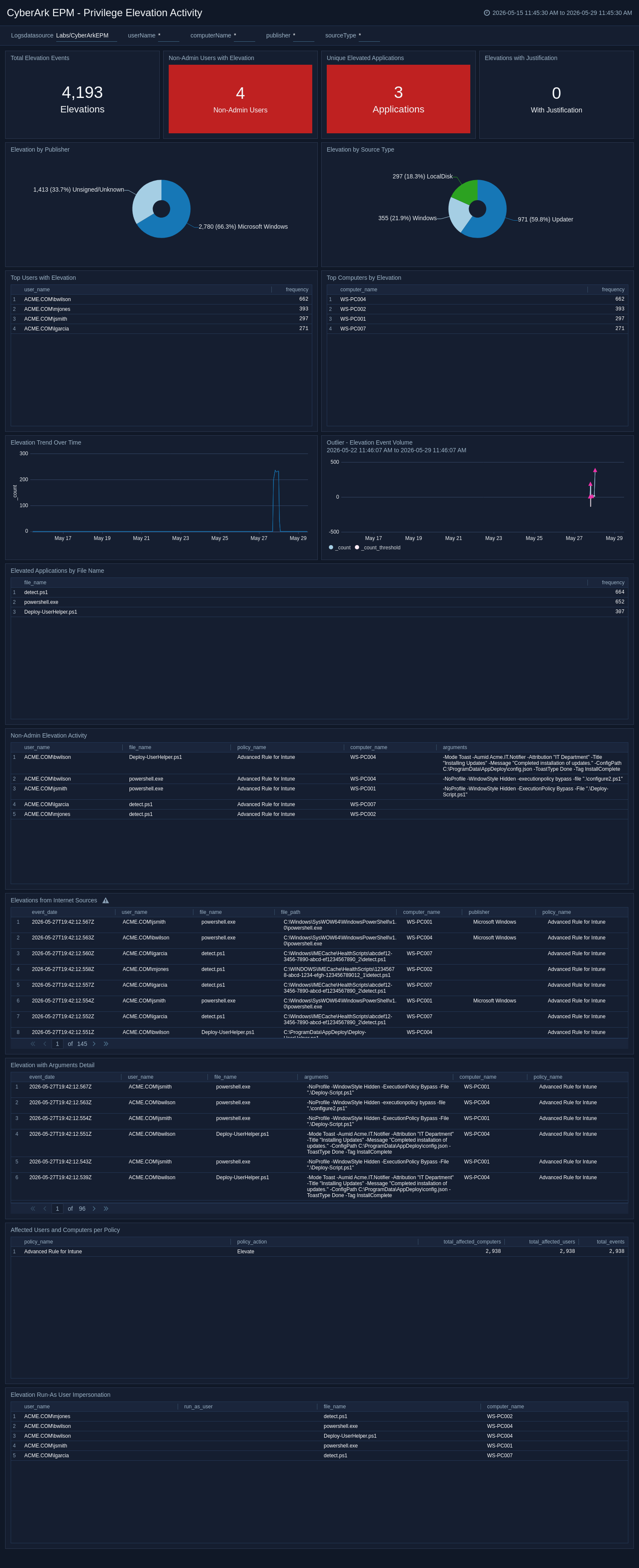Jump to last page of Arguments Detail table
Image resolution: width=639 pixels, height=1568 pixels.
click(106, 1209)
